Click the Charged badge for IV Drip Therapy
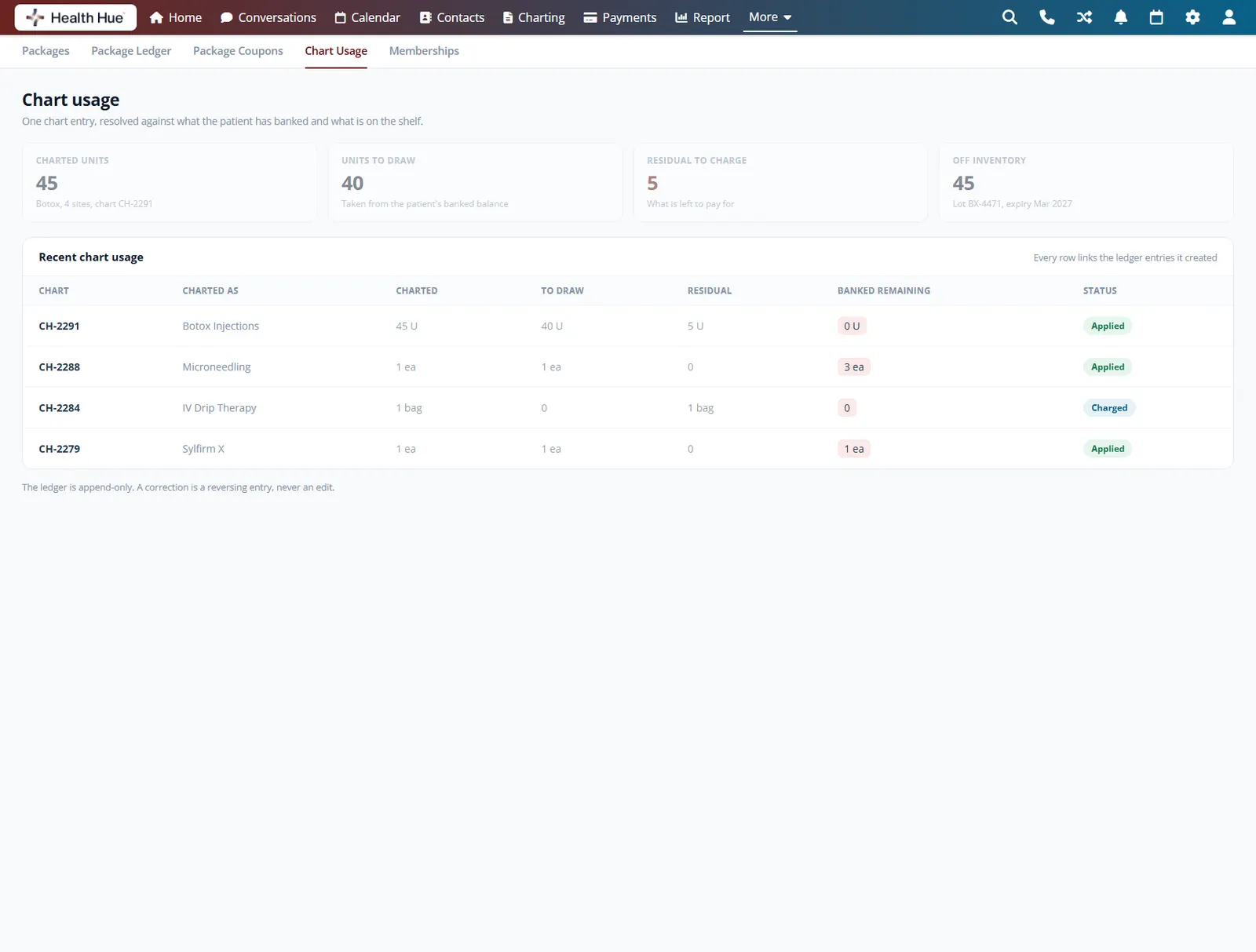Image resolution: width=1256 pixels, height=952 pixels. [1109, 407]
